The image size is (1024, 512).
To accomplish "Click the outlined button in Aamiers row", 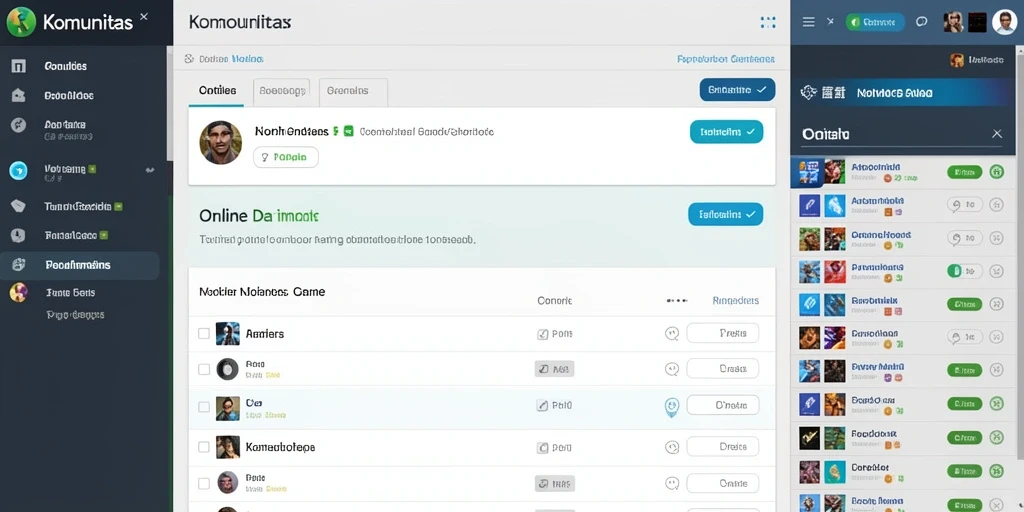I will pos(722,333).
